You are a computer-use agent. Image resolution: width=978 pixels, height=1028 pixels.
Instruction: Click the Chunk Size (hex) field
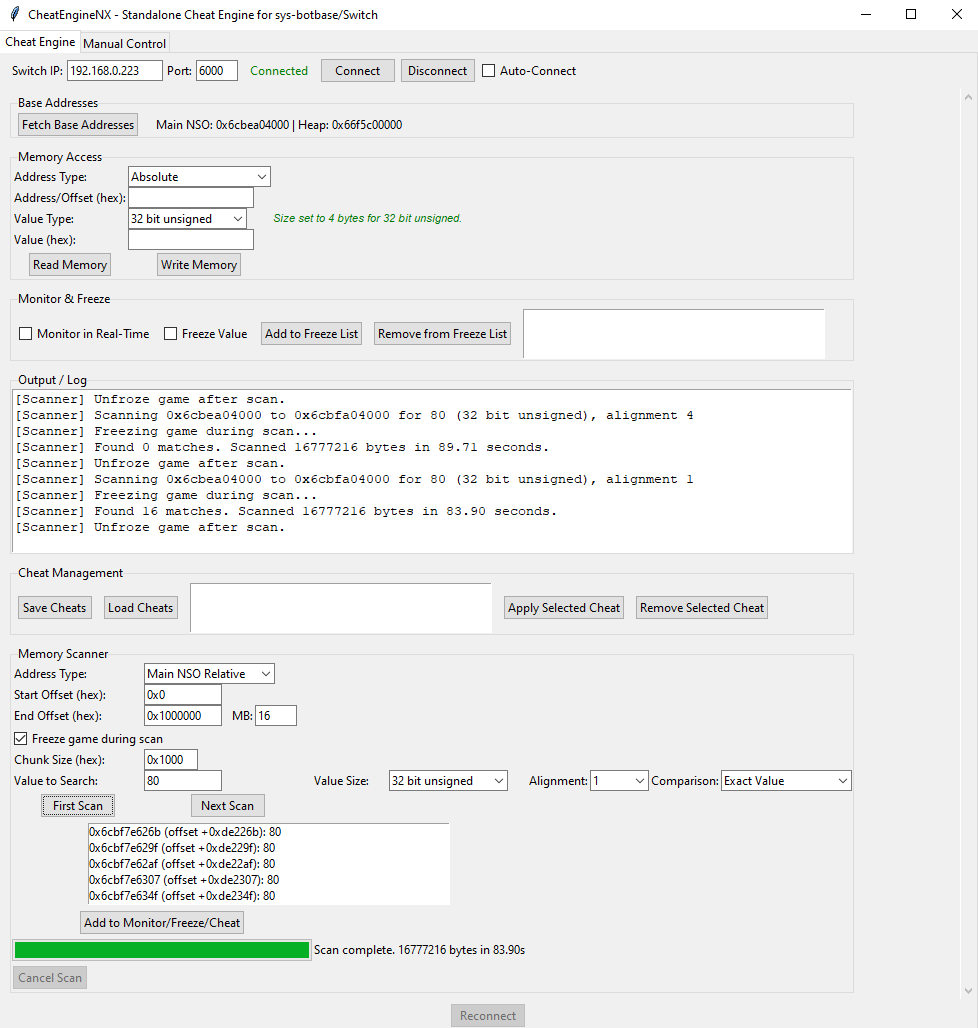tap(171, 759)
